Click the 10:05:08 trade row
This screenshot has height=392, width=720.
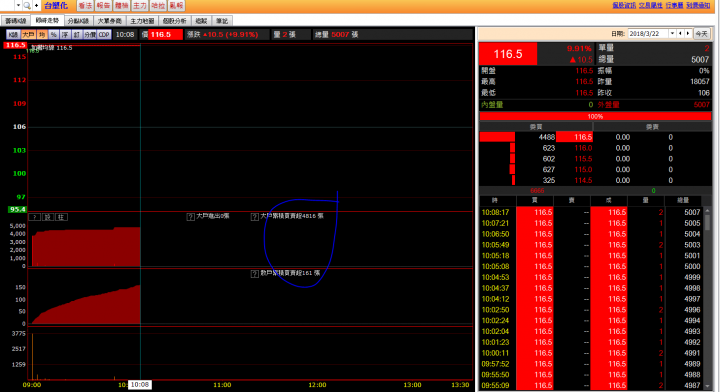tap(591, 267)
